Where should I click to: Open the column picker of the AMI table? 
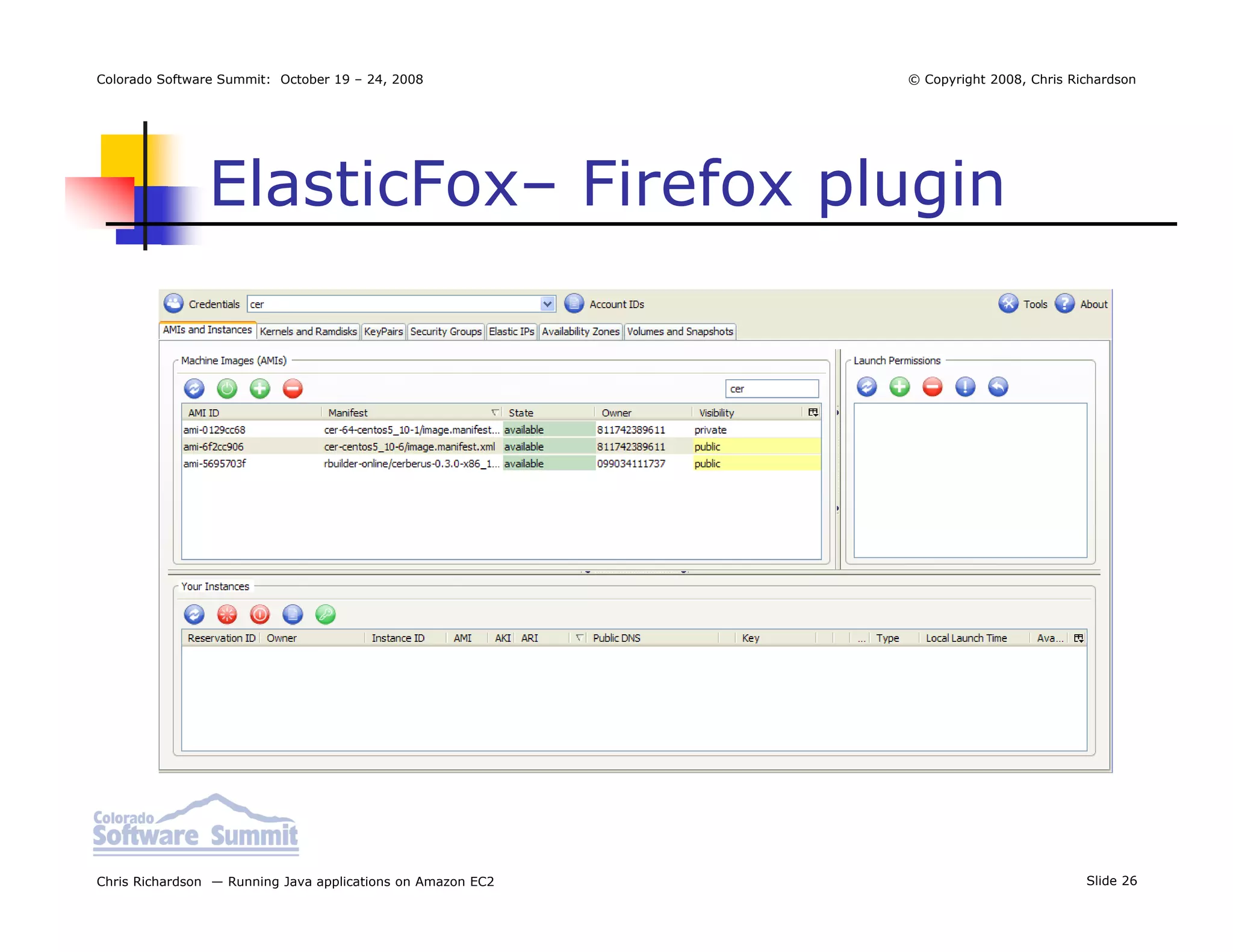[813, 412]
